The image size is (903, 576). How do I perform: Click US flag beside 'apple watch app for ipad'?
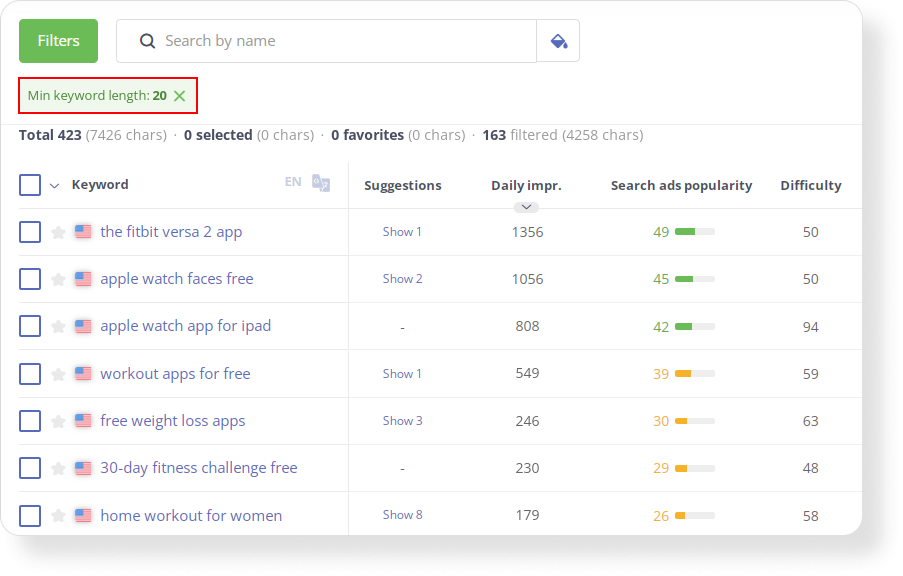tap(83, 326)
